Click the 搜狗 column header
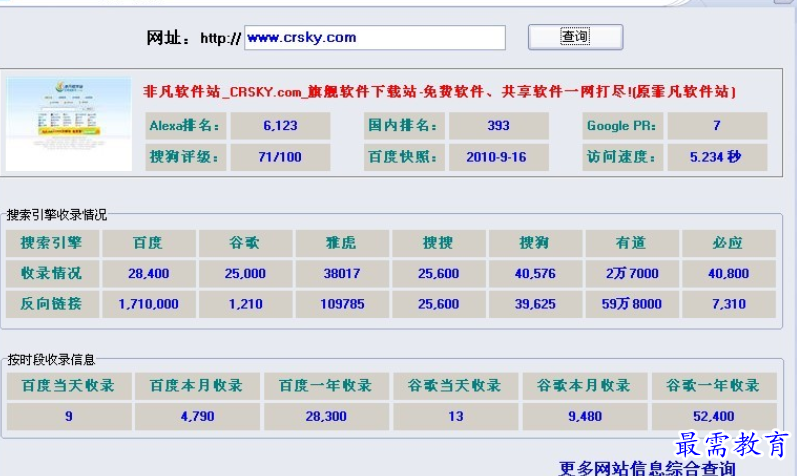 (535, 243)
